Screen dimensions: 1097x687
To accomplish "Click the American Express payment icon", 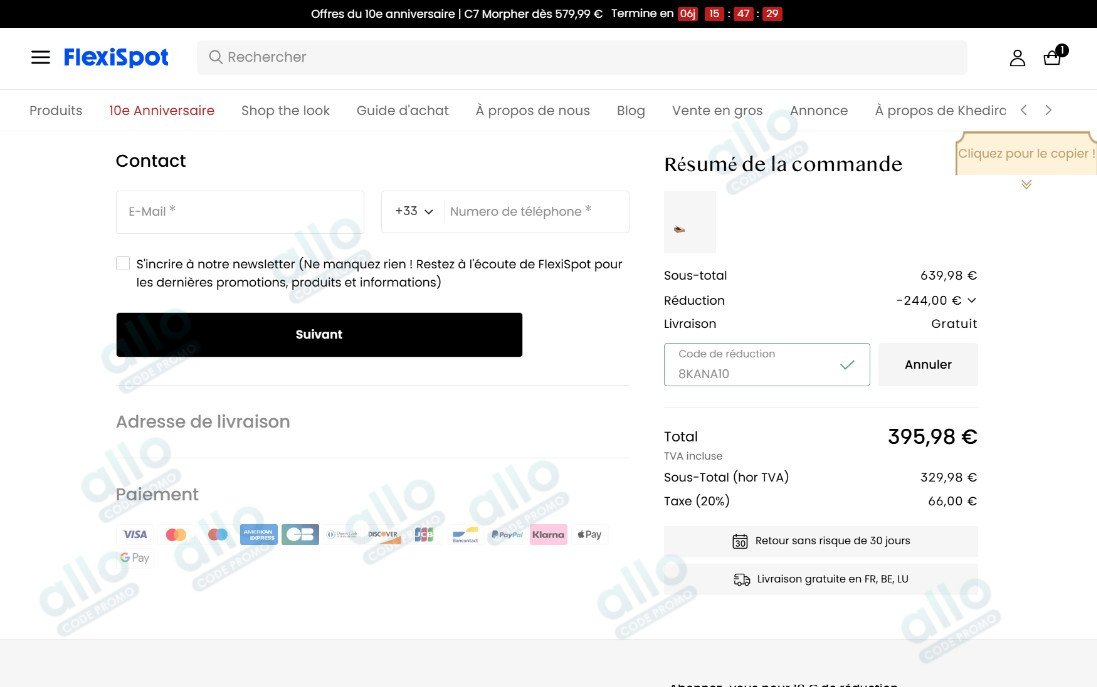I will pyautogui.click(x=259, y=534).
